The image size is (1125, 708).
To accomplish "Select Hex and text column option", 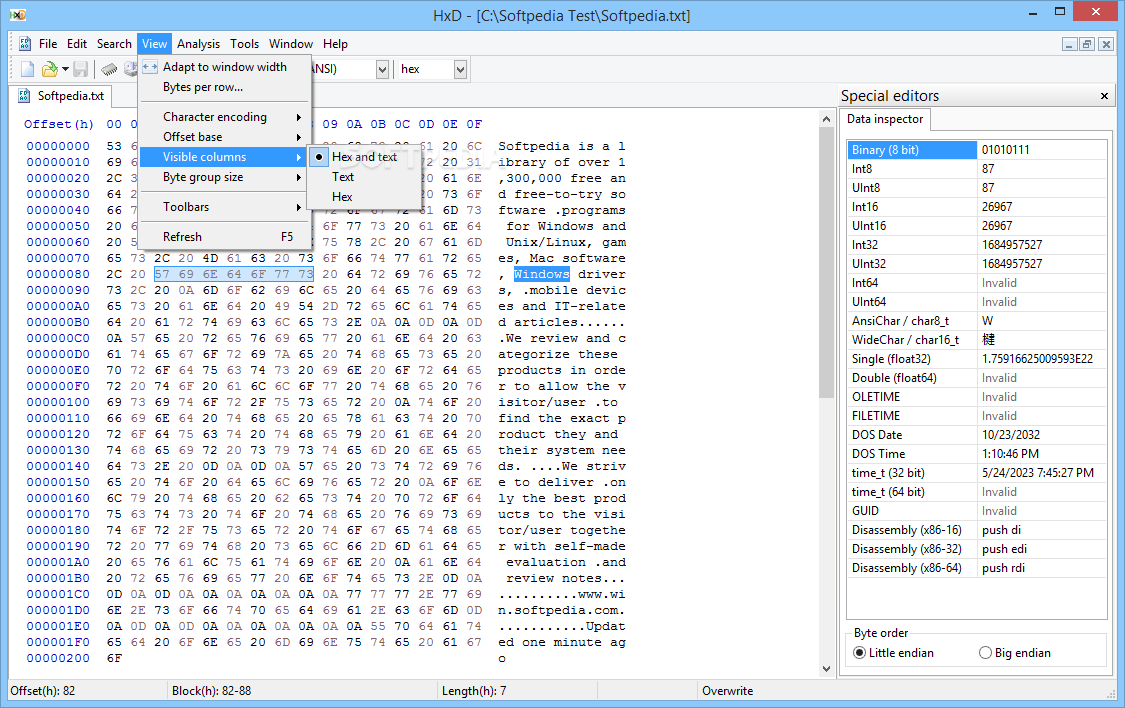I will click(x=364, y=157).
